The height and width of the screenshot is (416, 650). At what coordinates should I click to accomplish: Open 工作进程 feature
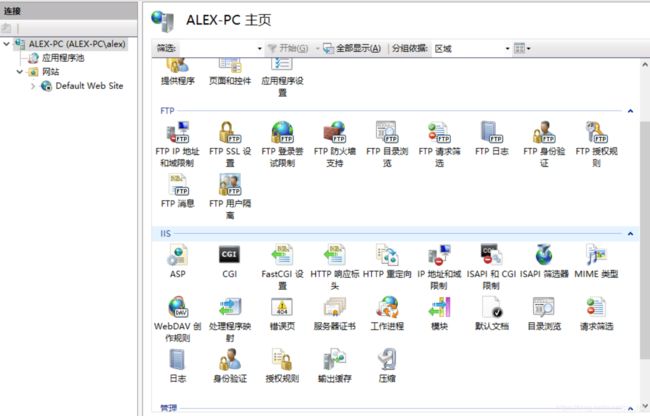tap(387, 313)
